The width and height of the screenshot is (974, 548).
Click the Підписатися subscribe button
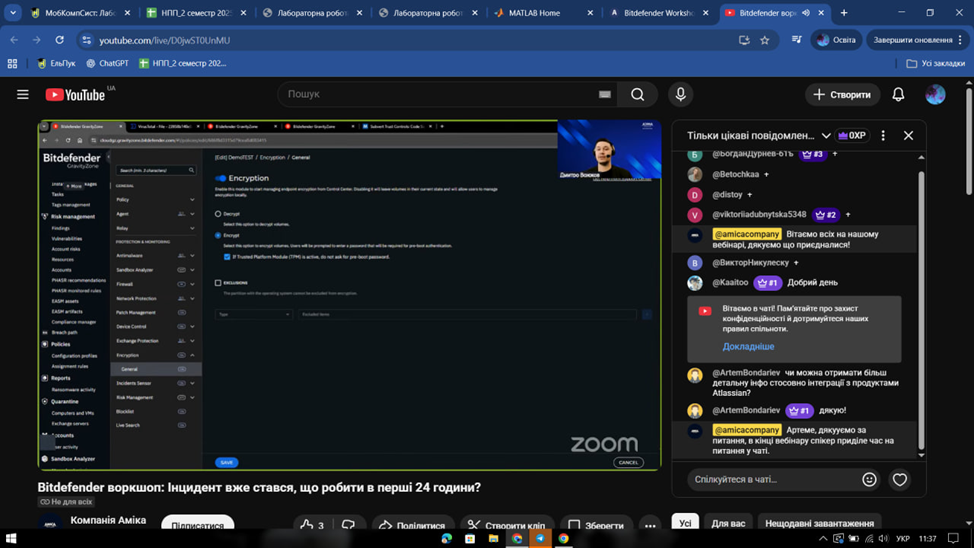click(198, 525)
